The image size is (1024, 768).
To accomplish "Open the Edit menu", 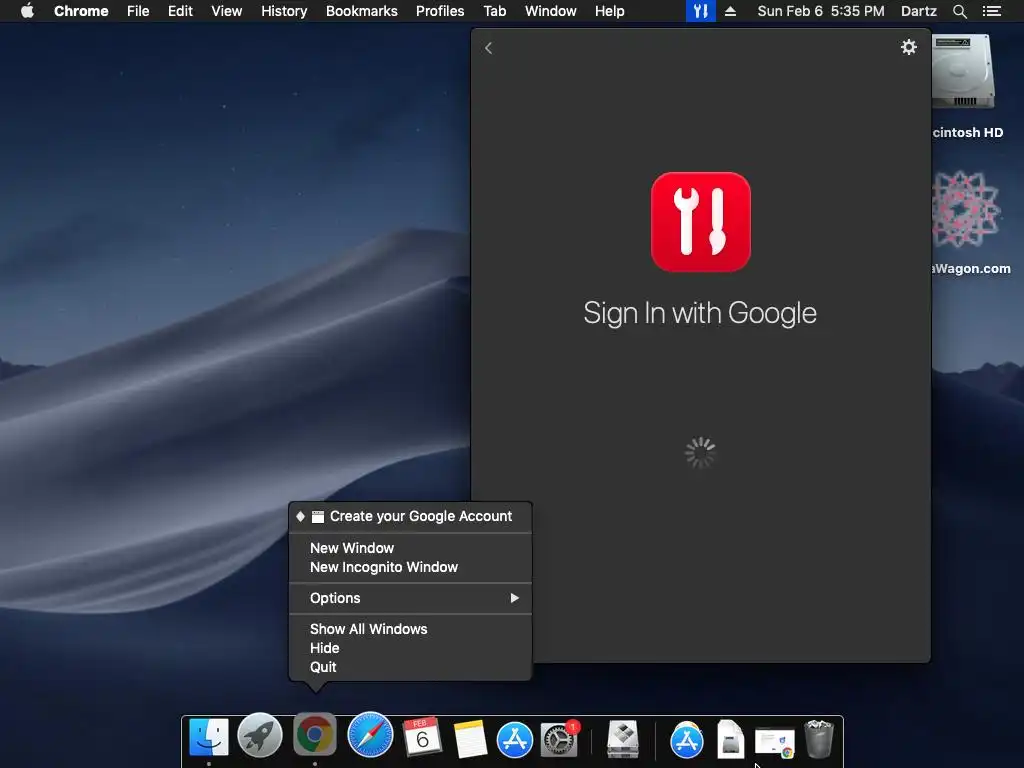I will [180, 11].
